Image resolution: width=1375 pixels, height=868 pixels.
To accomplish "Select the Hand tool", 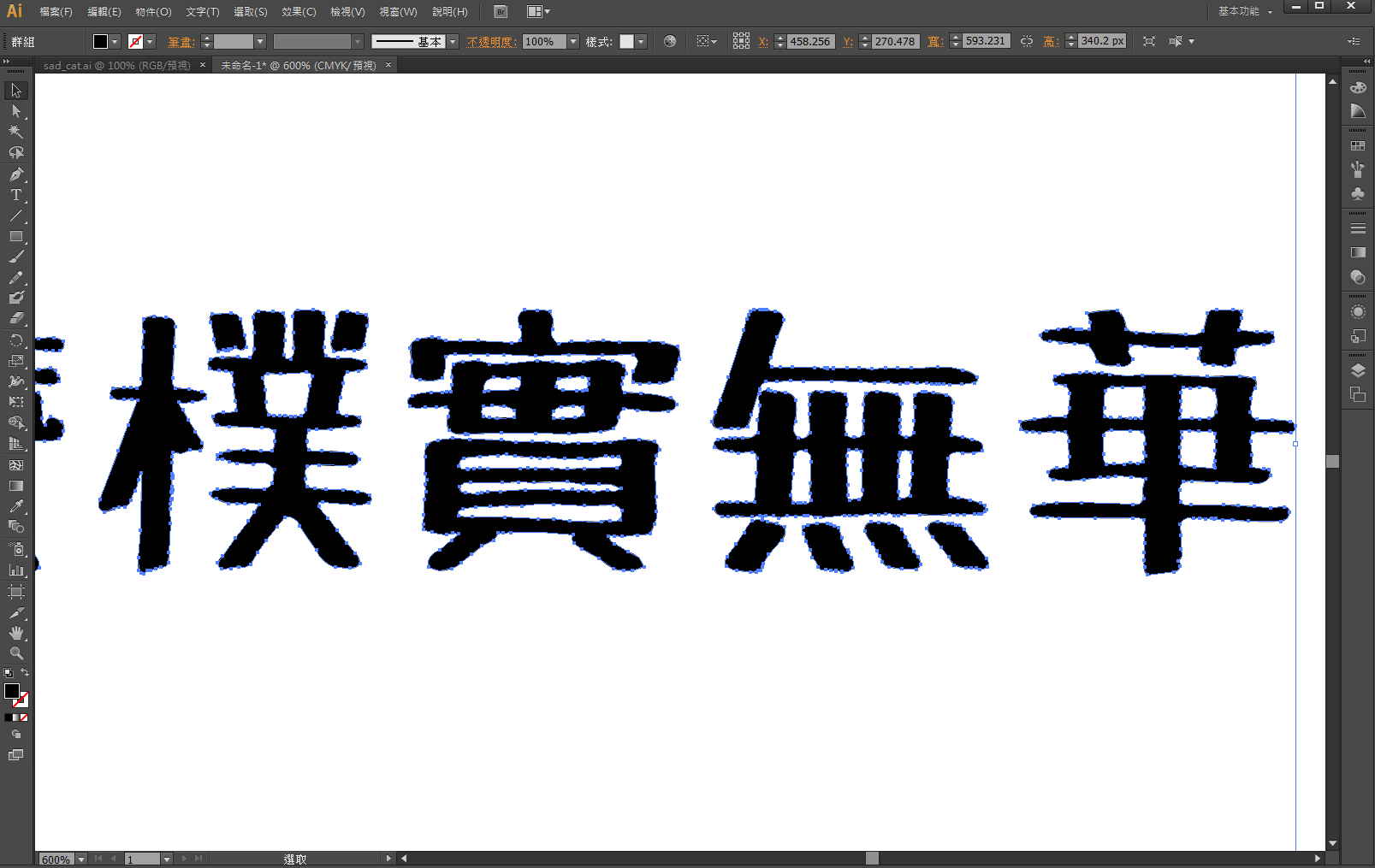I will 15,633.
